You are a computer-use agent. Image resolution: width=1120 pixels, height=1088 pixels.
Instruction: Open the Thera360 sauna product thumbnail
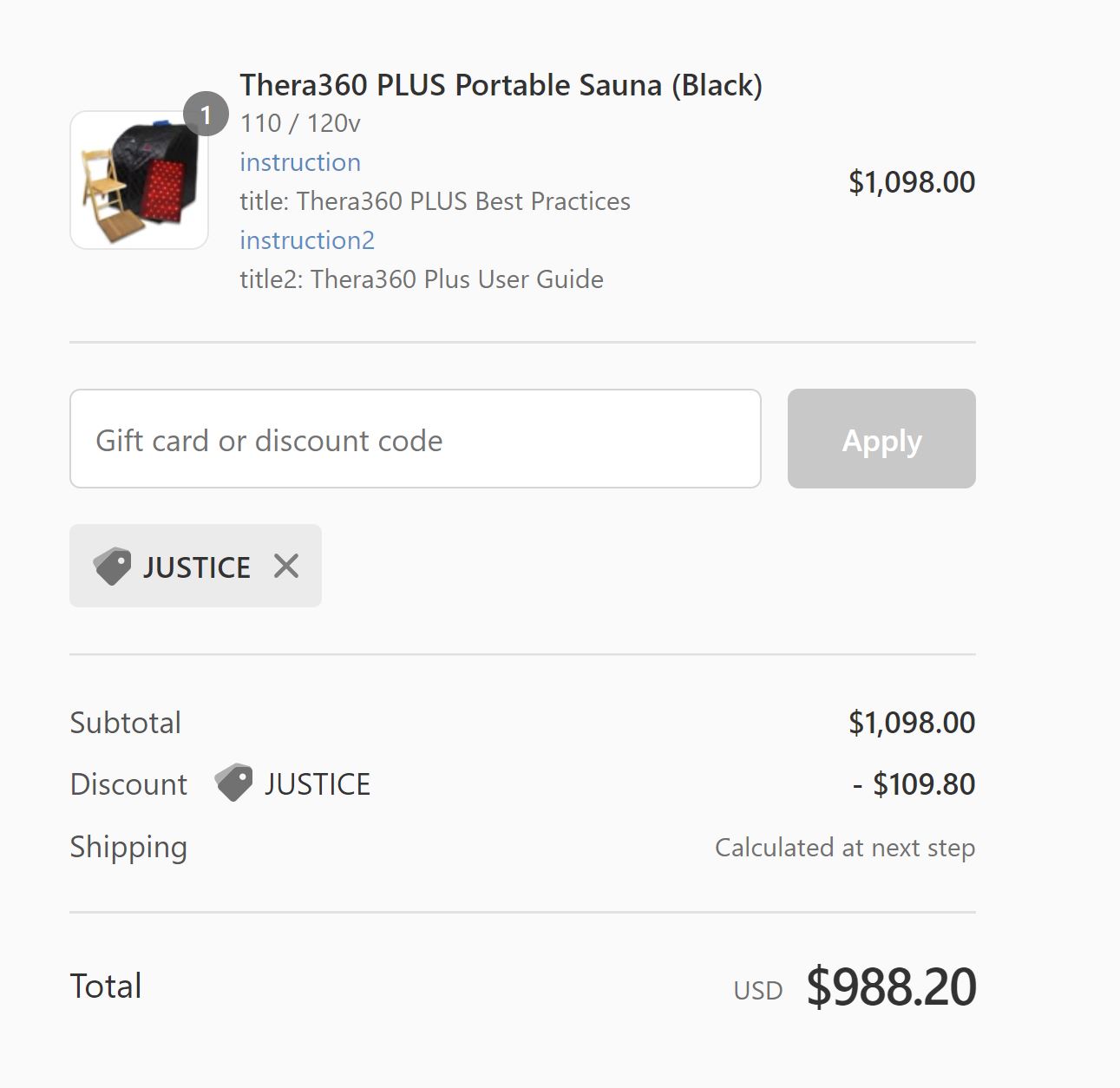coord(139,180)
